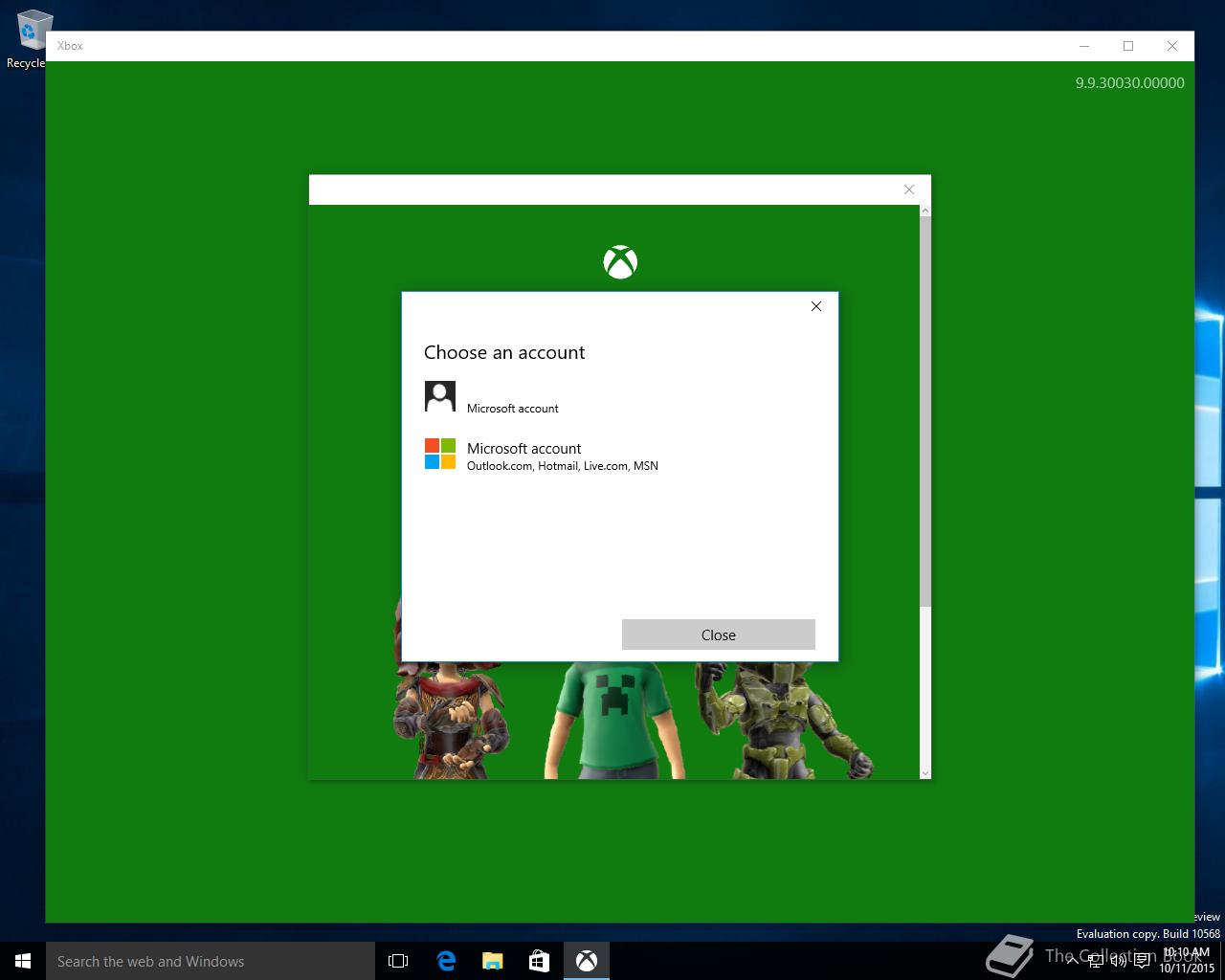
Task: Open the Windows Start menu
Action: click(x=23, y=961)
